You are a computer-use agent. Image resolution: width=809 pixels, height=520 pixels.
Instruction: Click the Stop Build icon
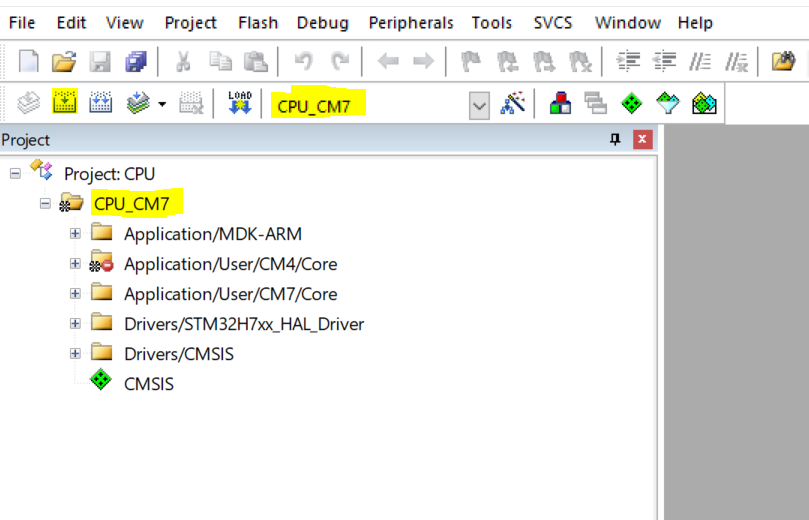coord(191,102)
